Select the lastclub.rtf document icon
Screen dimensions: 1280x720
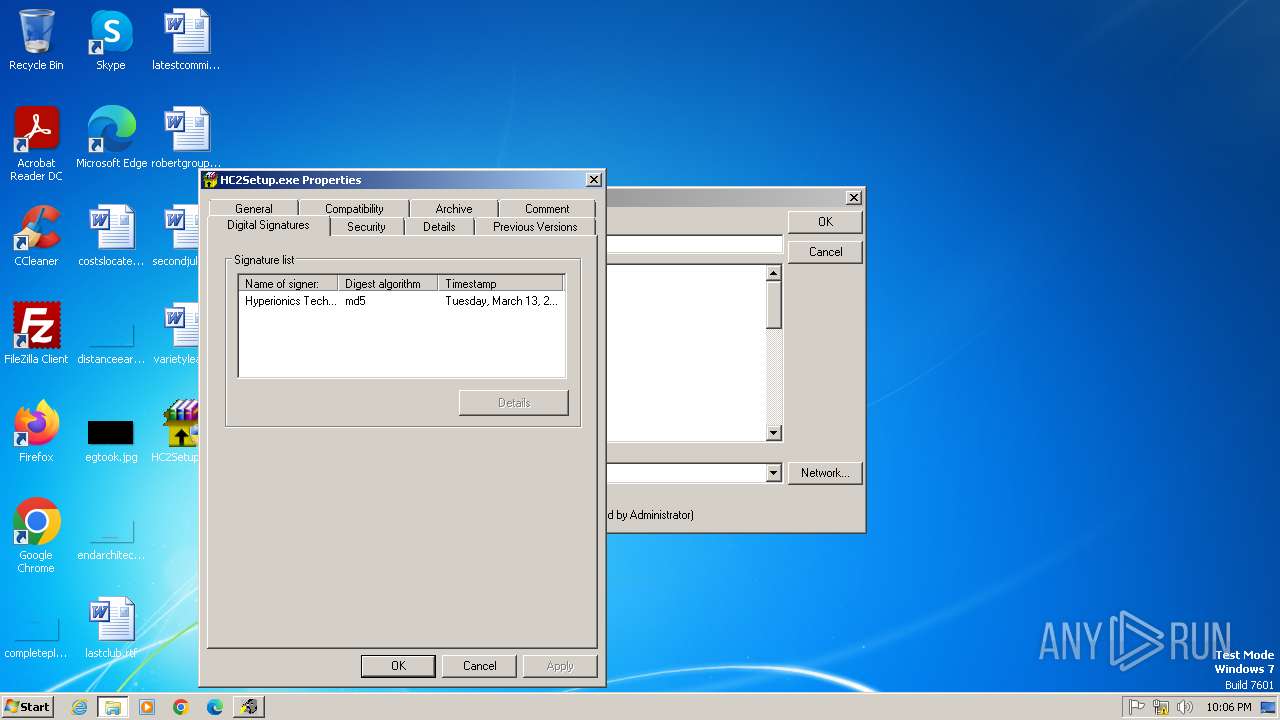pyautogui.click(x=111, y=628)
